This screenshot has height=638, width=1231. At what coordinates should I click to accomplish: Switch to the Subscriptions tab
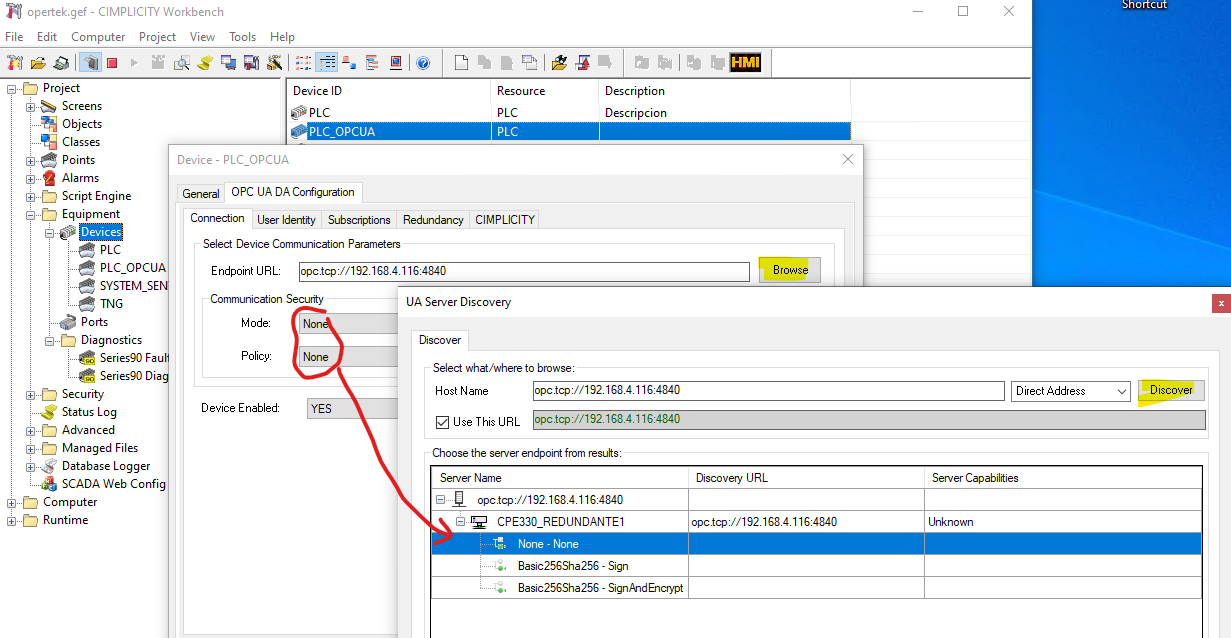click(359, 220)
